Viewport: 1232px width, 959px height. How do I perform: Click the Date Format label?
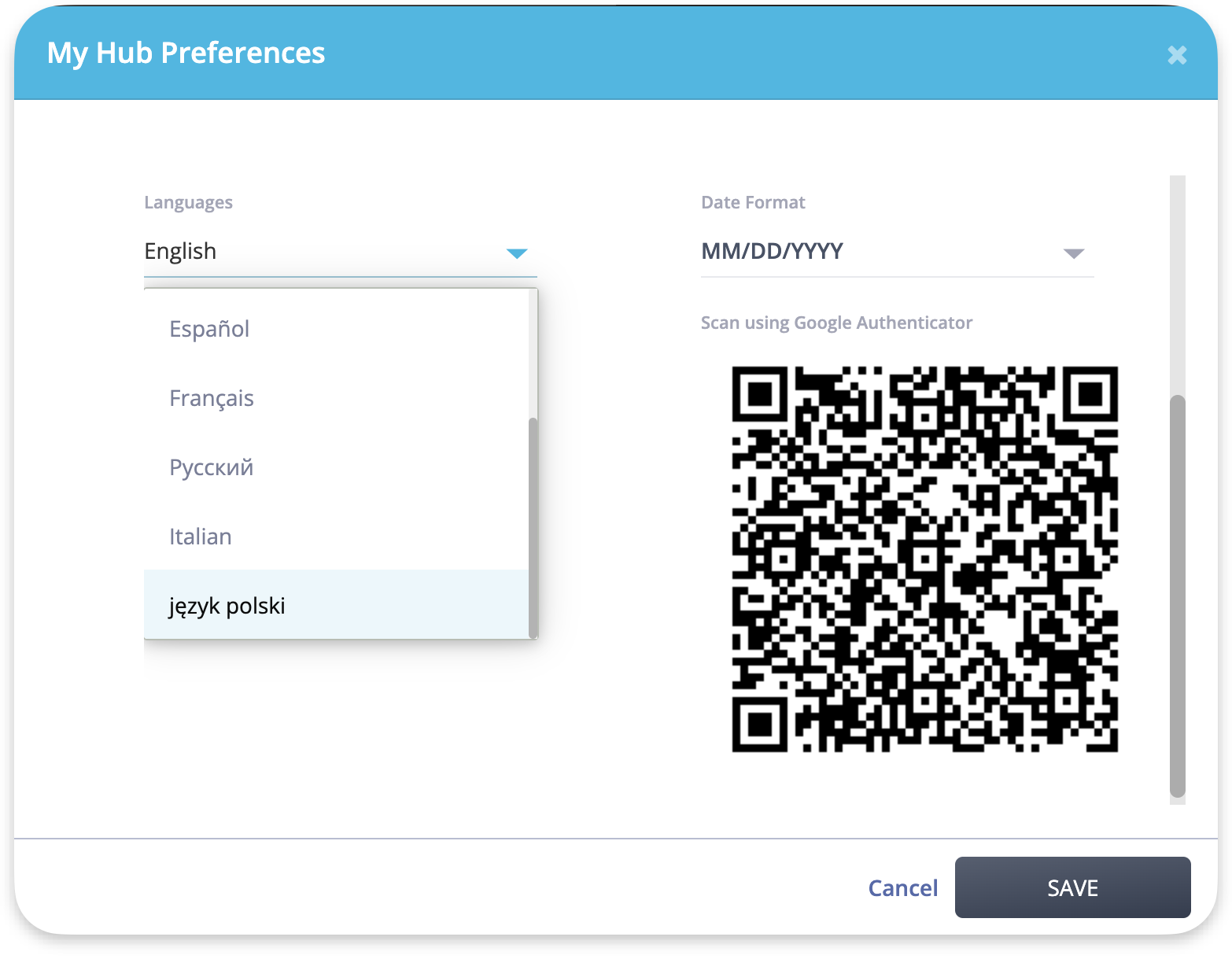[x=753, y=202]
